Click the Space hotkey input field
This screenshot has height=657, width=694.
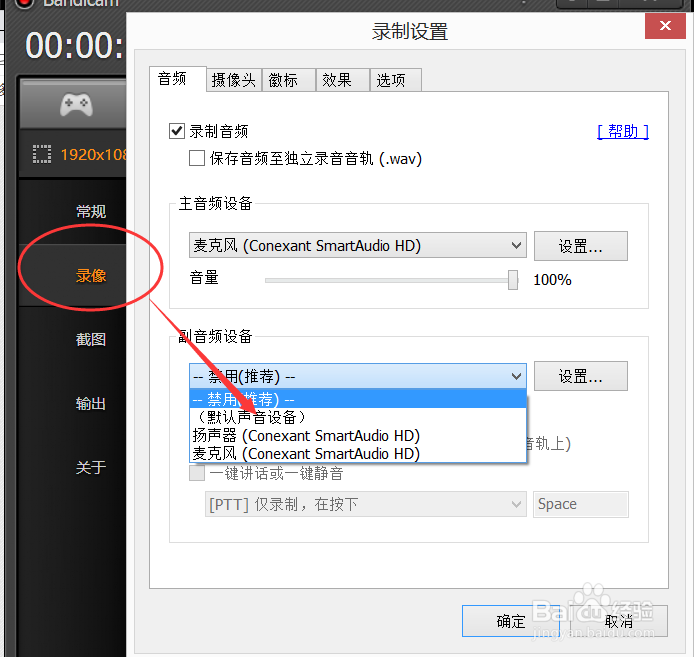(x=581, y=504)
